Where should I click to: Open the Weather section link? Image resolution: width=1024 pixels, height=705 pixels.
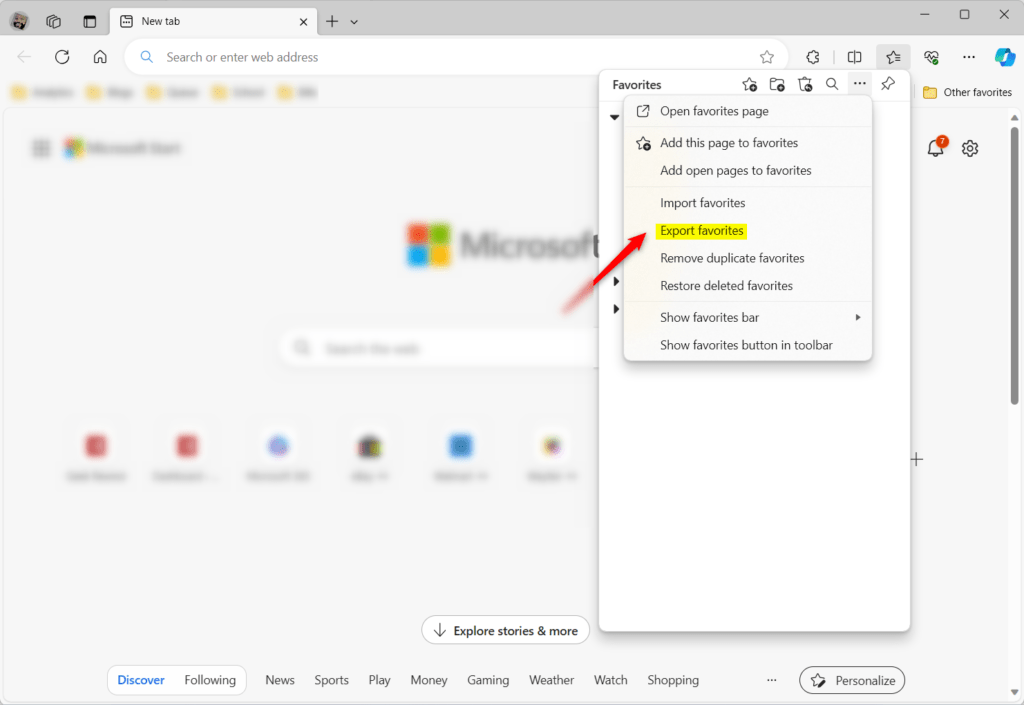551,680
